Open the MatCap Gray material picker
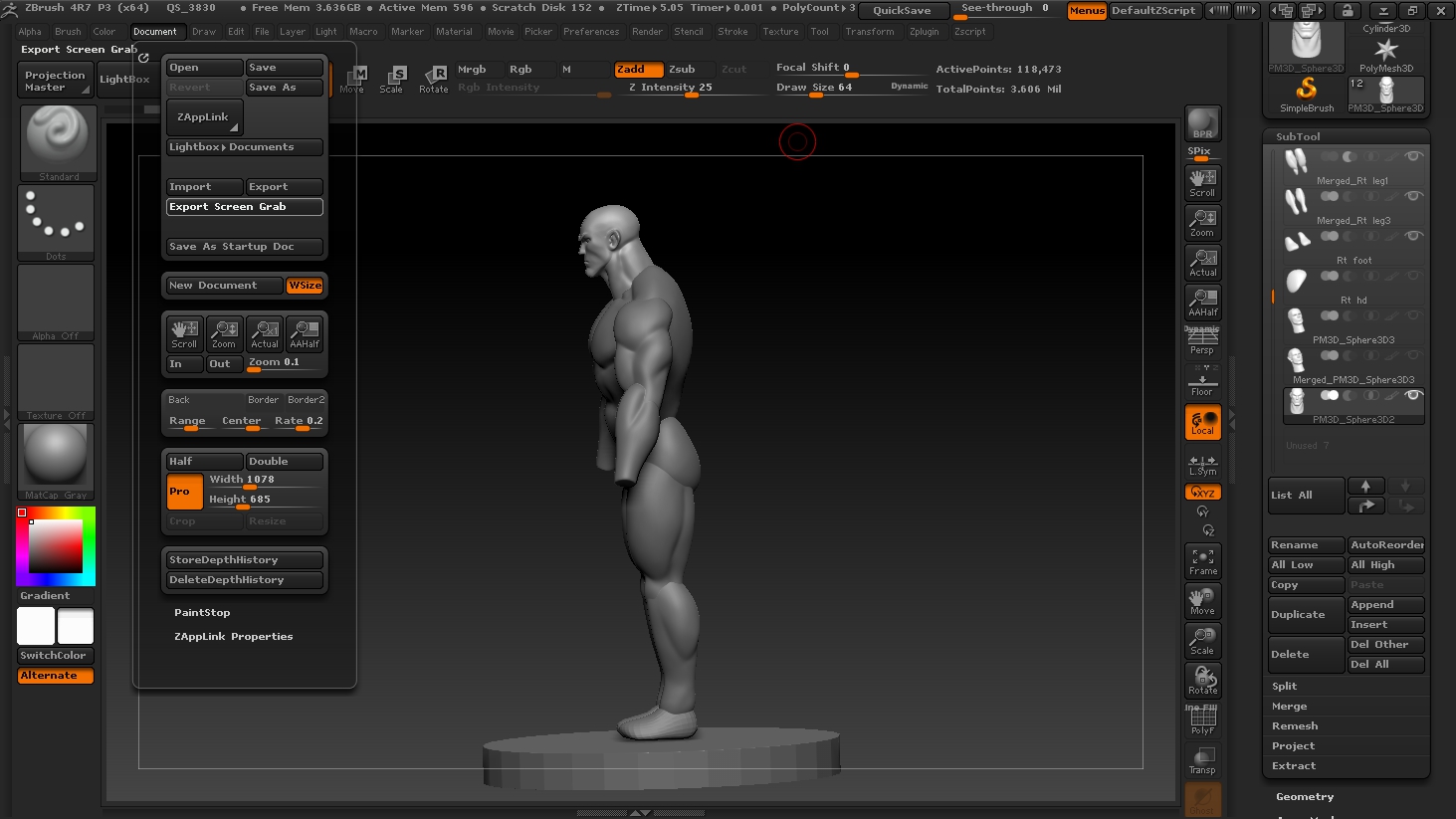Screen dimensions: 1456x819 tap(57, 461)
